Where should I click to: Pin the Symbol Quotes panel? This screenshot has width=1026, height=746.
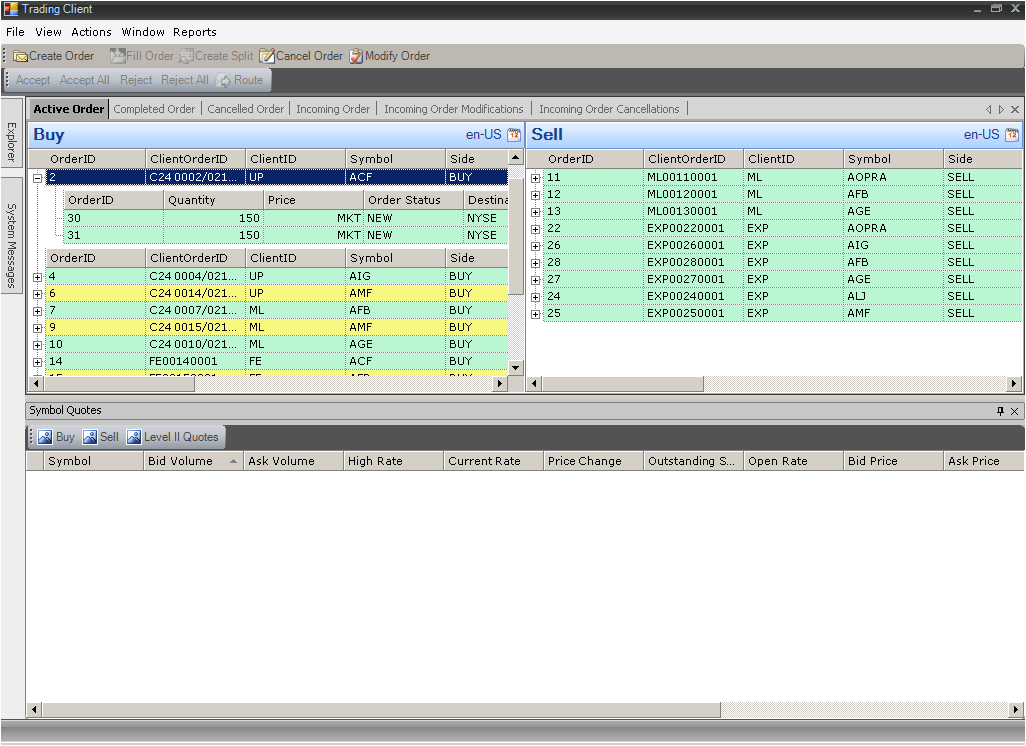coord(1000,411)
